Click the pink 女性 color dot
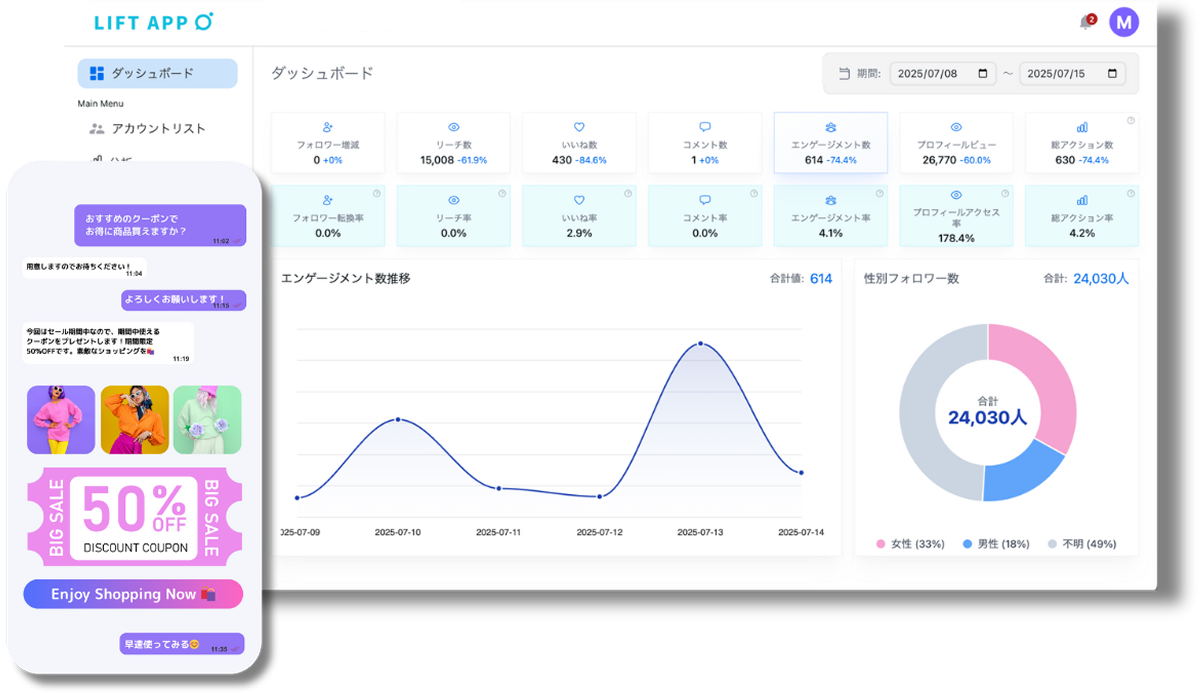Screen dimensions: 1200x693 point(882,544)
